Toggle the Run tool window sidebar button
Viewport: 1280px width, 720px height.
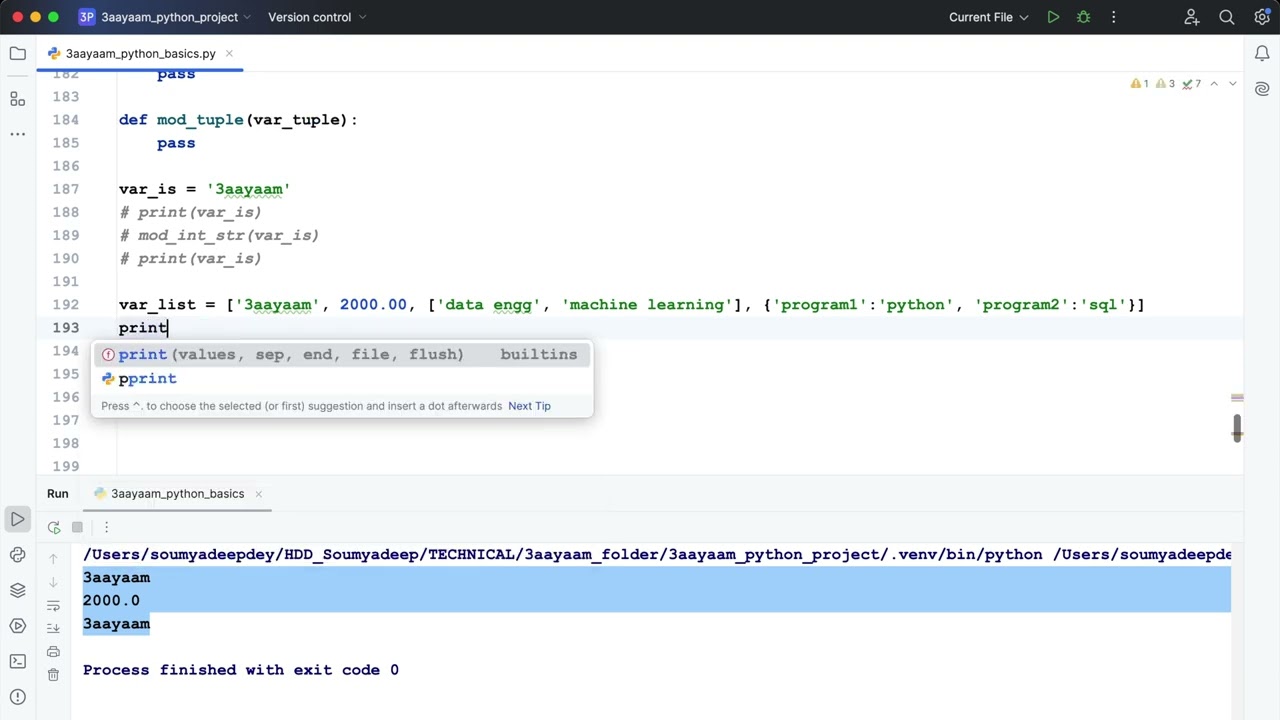(x=17, y=519)
